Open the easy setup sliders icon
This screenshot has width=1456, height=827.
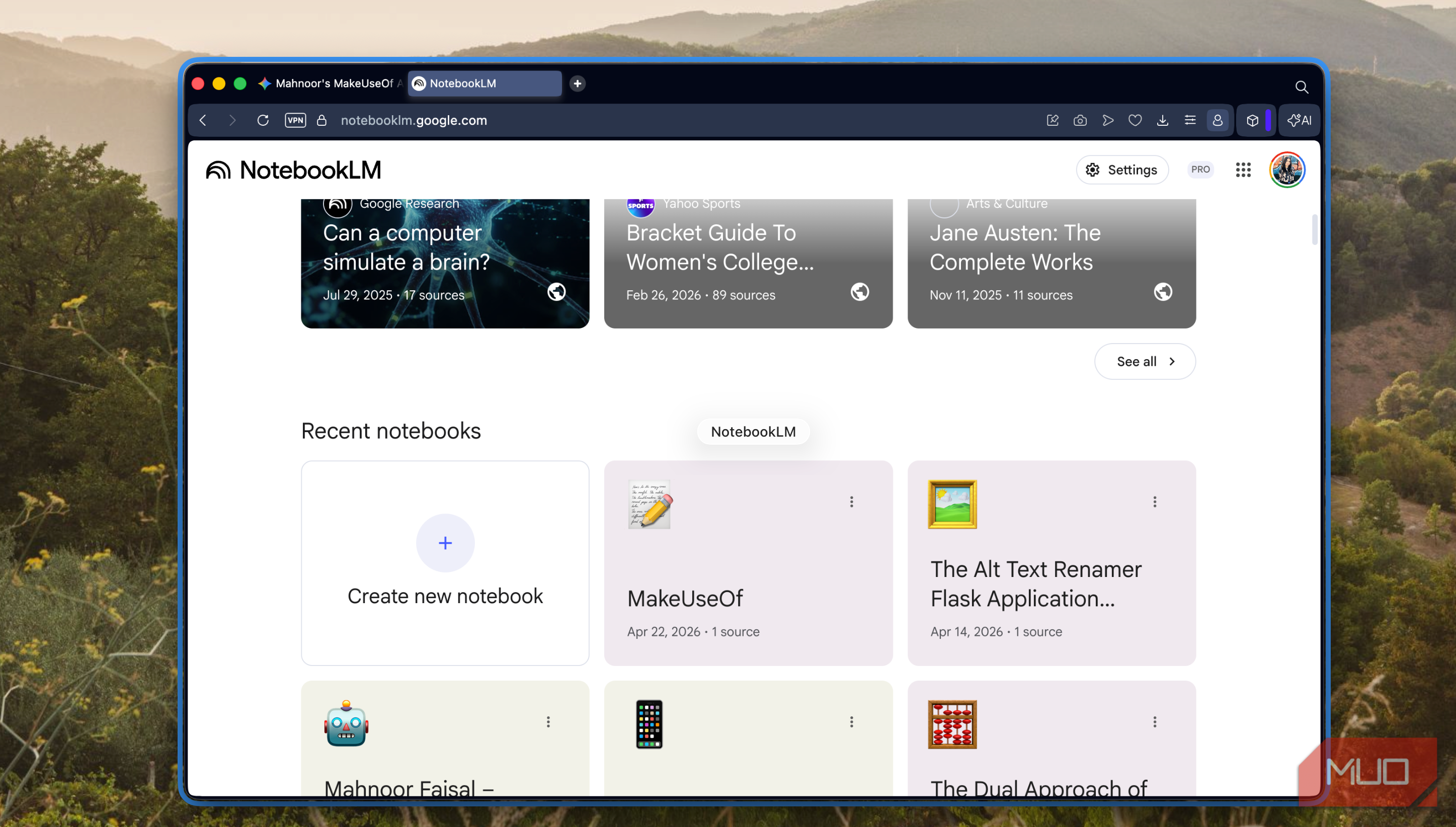point(1190,120)
